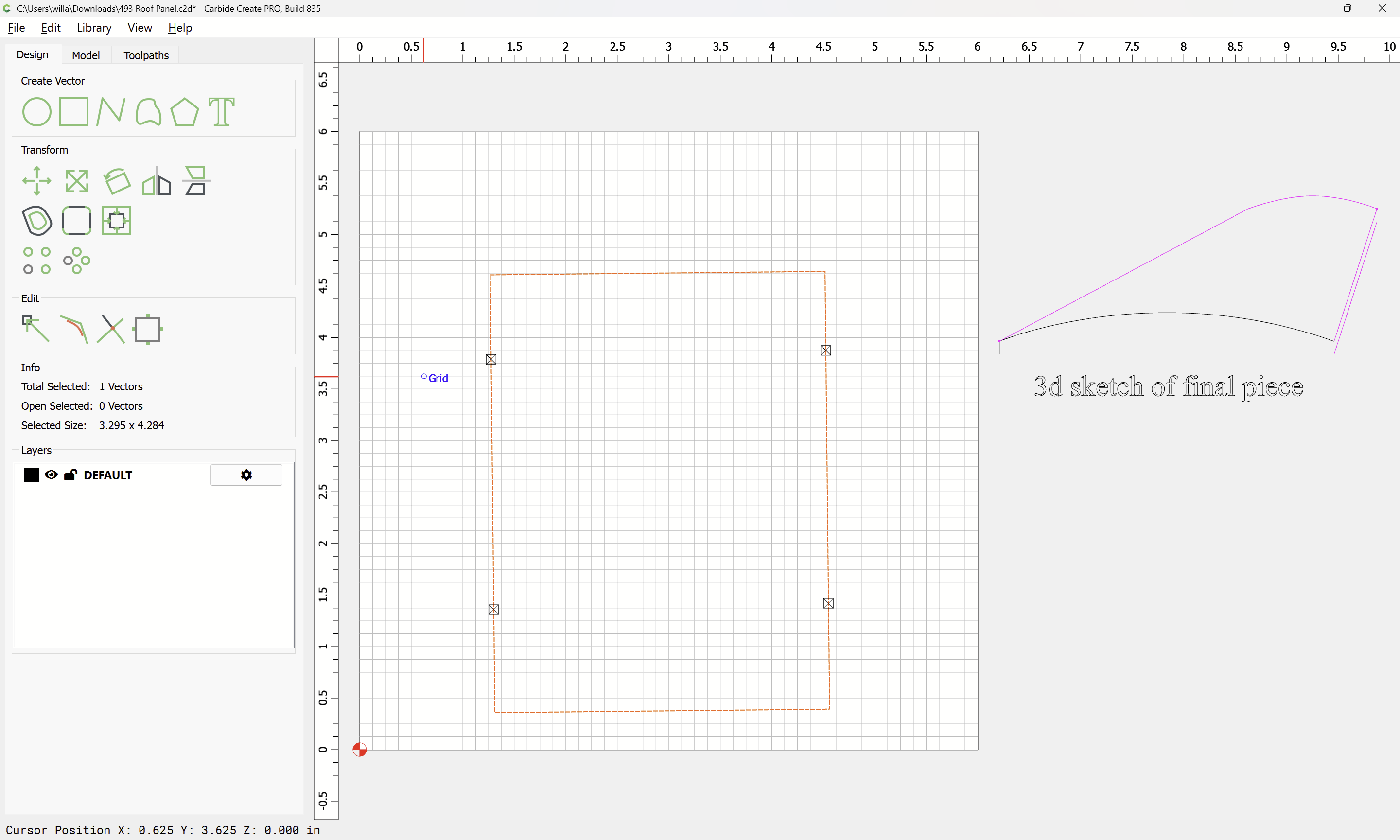This screenshot has width=1400, height=840.
Task: Click the Trim Vectors scissors icon
Action: [x=110, y=329]
